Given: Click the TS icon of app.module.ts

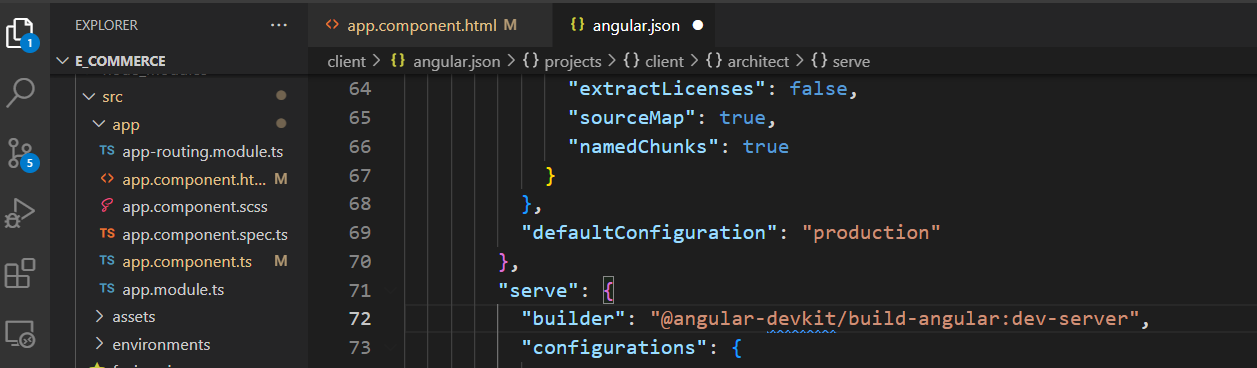Looking at the screenshot, I should [x=107, y=289].
